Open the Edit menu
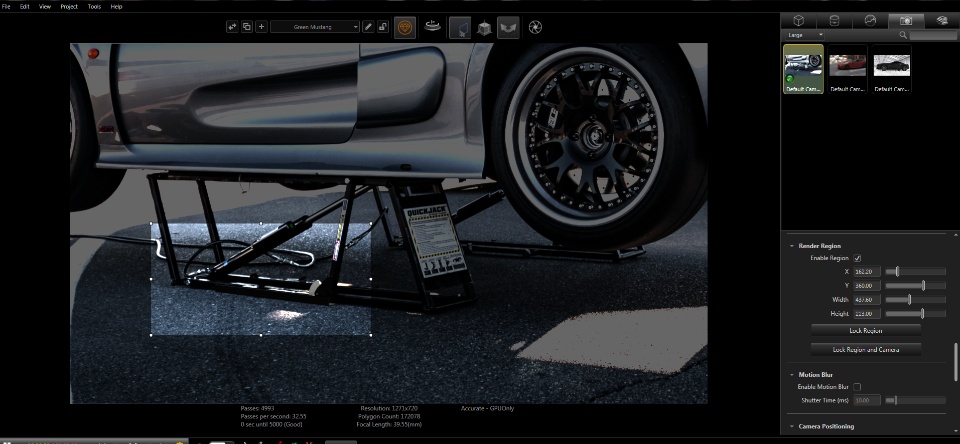 coord(24,6)
